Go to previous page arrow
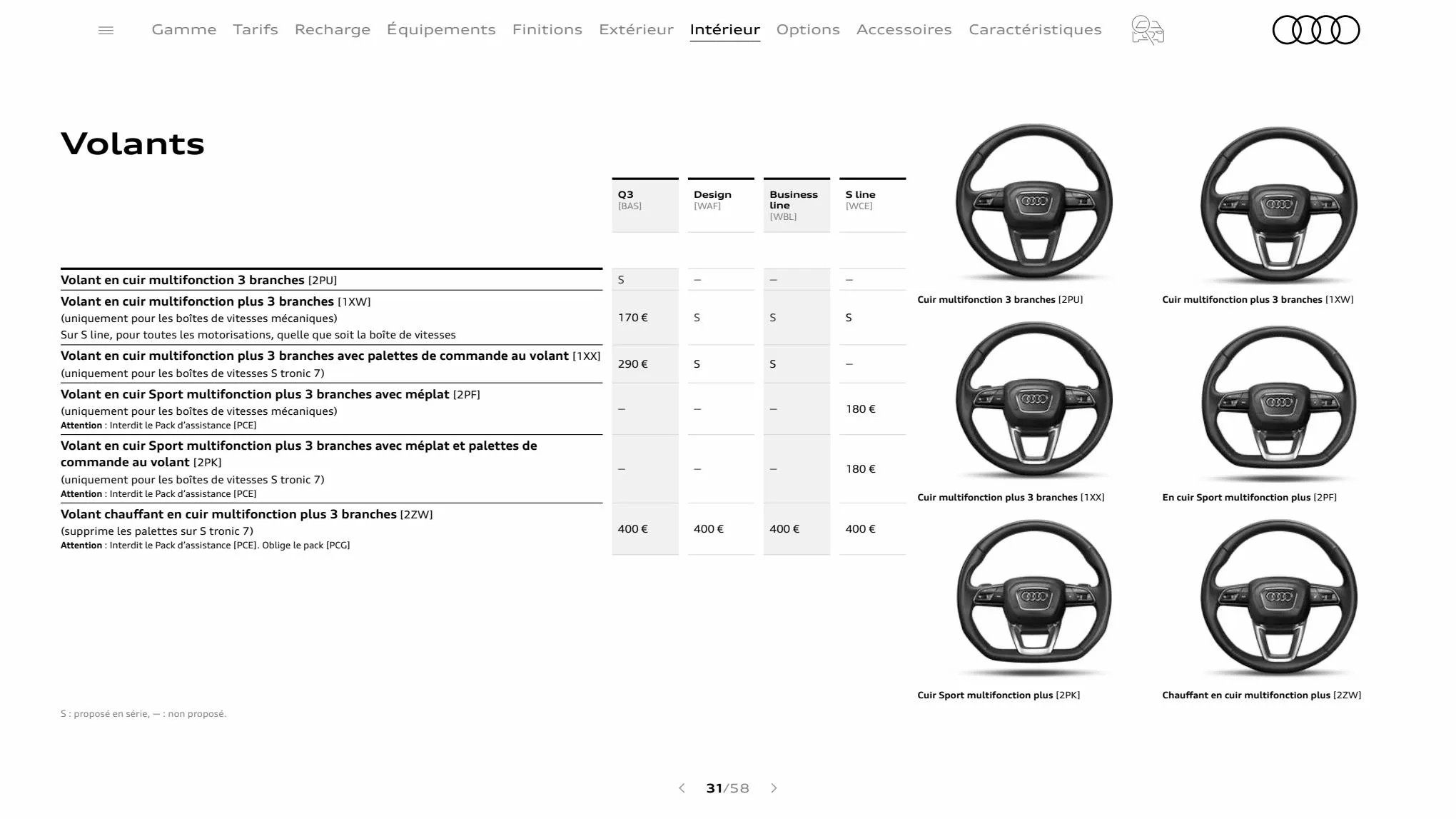The height and width of the screenshot is (819, 1456). pos(682,788)
